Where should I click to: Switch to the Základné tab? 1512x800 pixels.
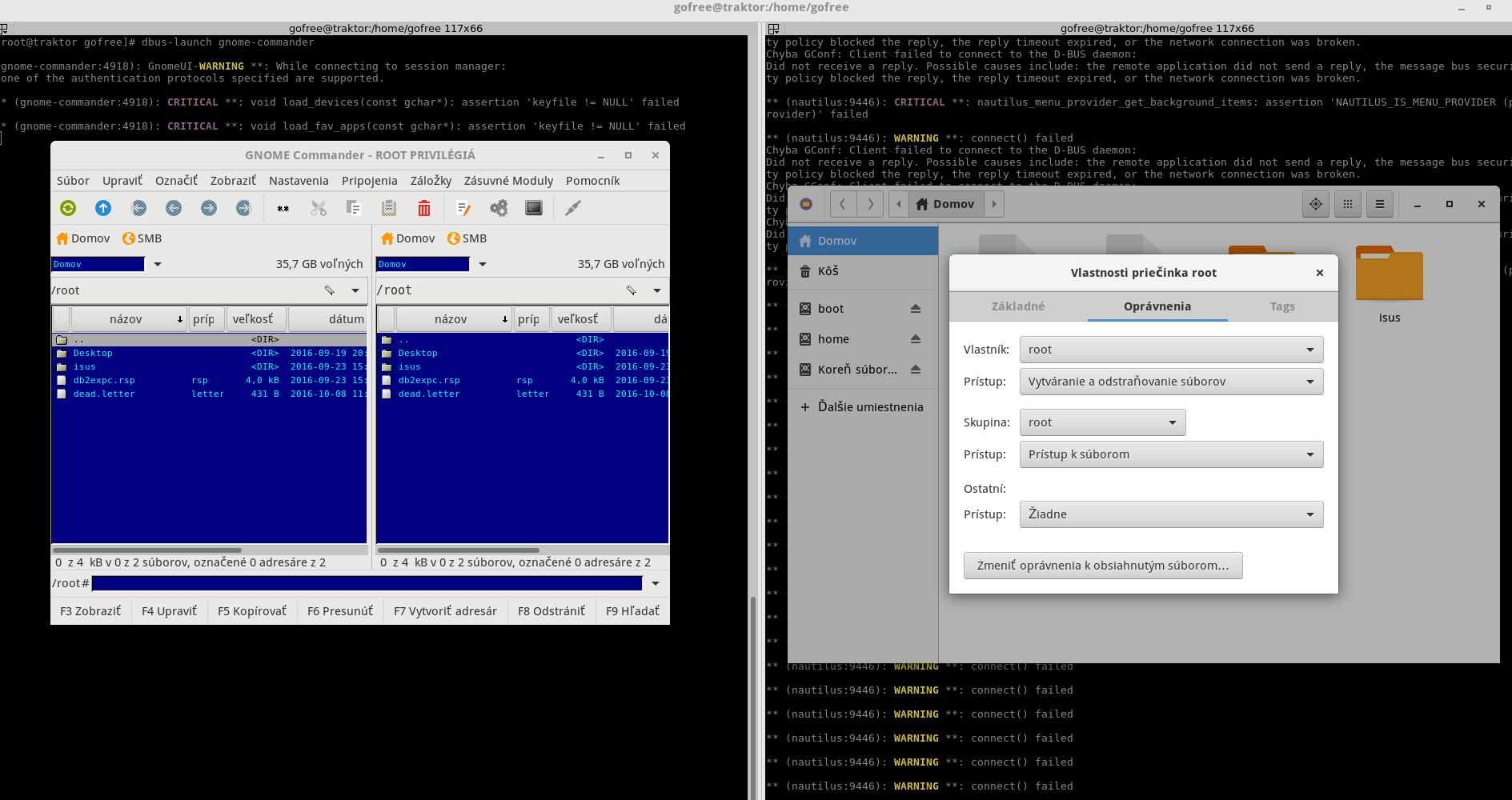(1018, 306)
